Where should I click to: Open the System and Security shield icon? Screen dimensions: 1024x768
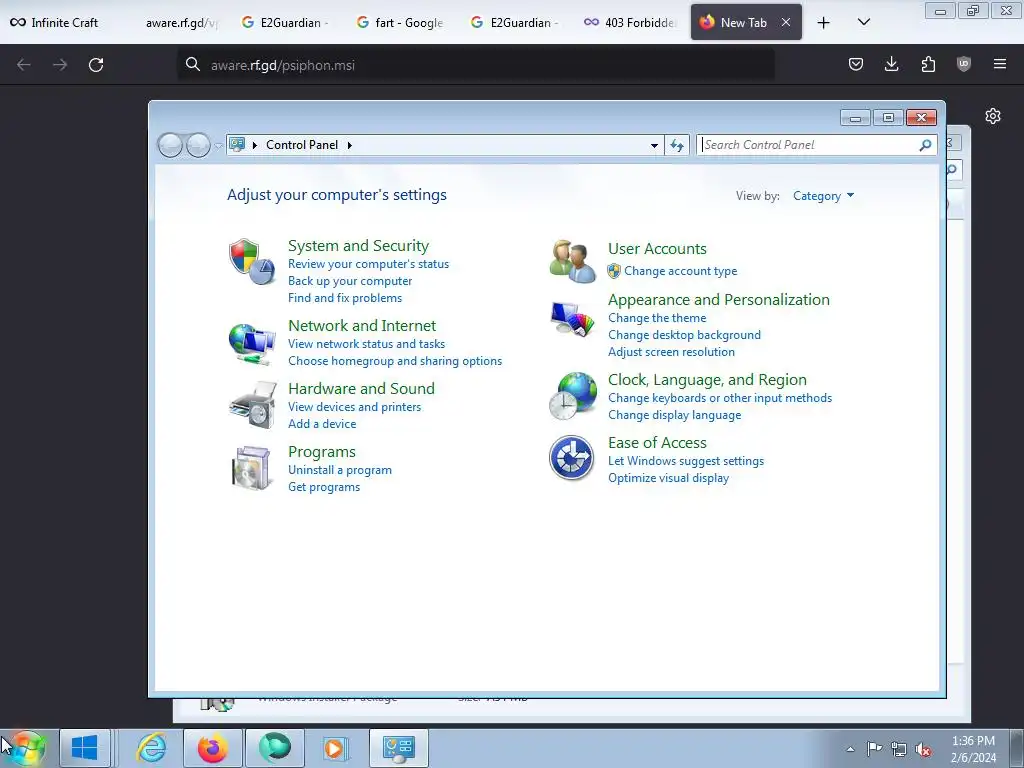[252, 261]
